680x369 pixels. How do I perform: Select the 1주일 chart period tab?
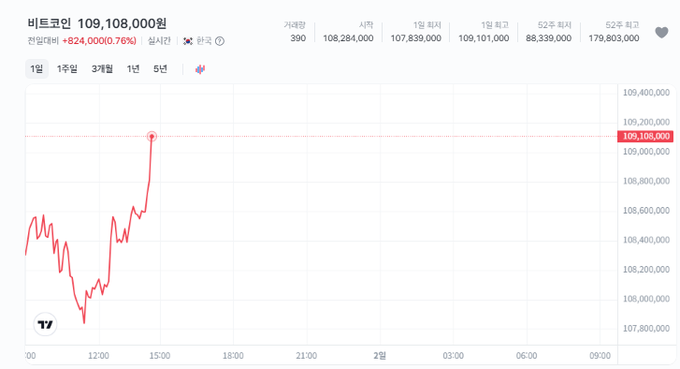coord(67,69)
